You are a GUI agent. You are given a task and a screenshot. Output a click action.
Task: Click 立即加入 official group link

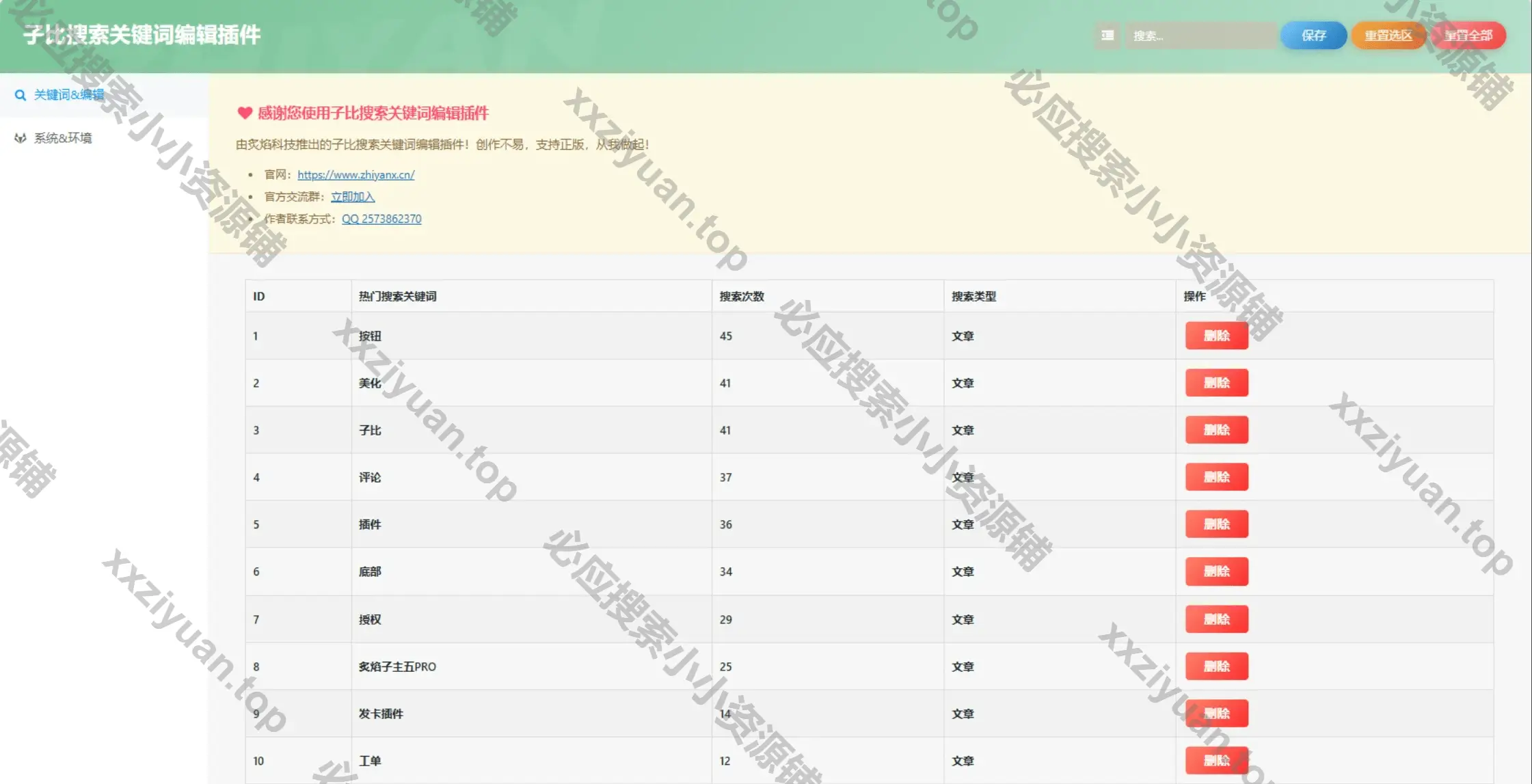click(353, 197)
